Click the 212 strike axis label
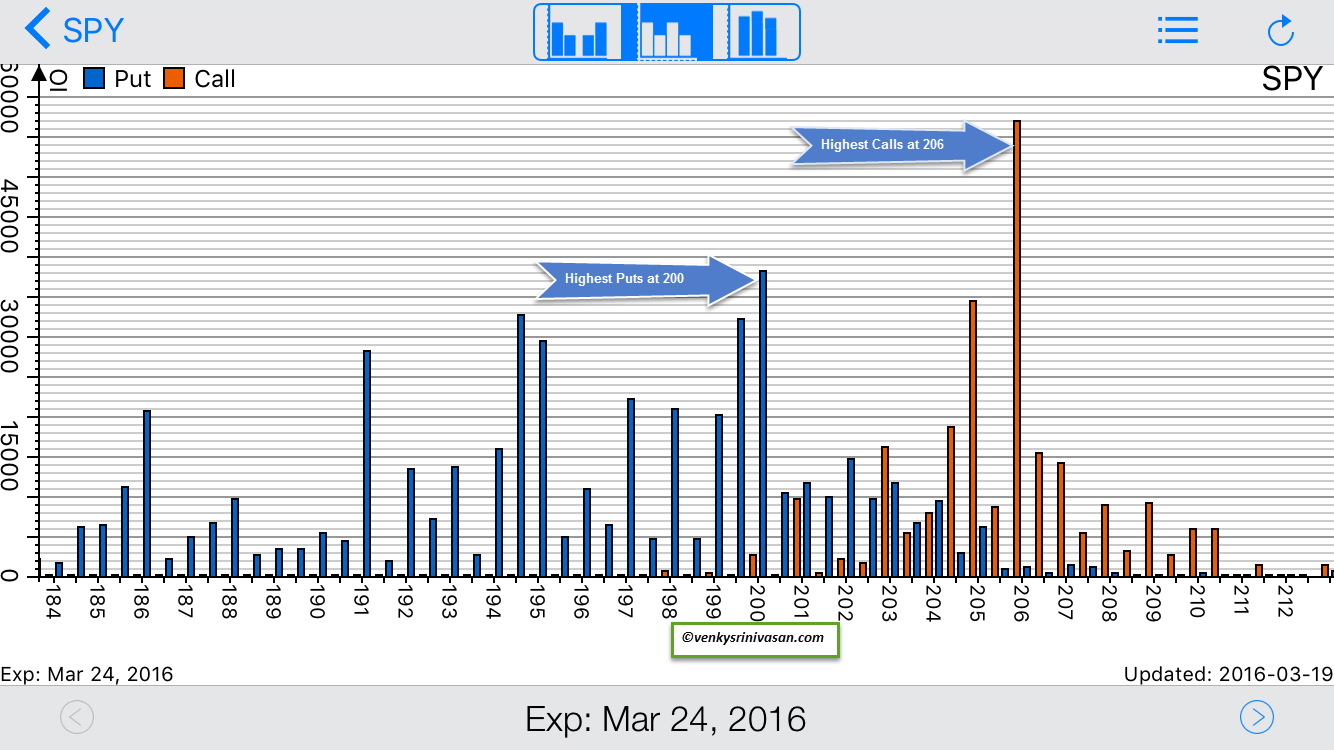 coord(1285,601)
